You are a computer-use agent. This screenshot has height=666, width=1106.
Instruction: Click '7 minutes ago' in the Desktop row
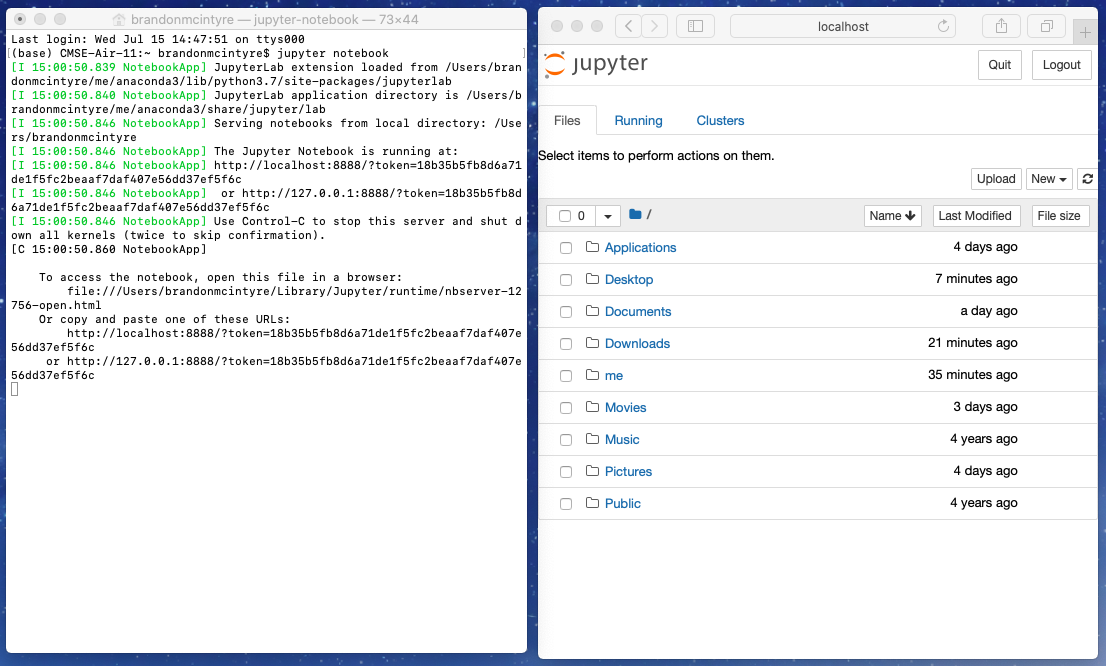coord(976,279)
